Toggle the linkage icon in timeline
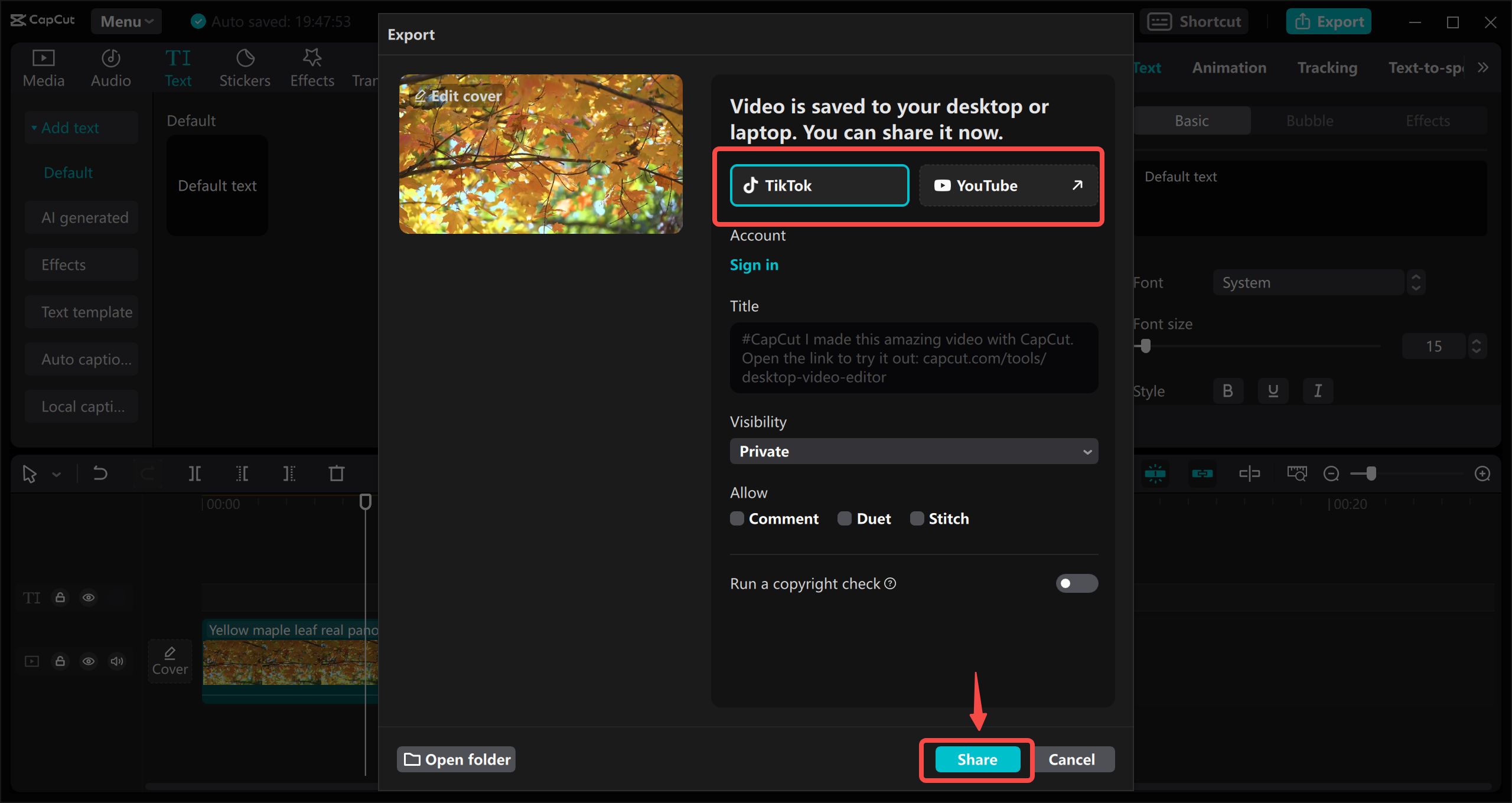 click(1203, 474)
